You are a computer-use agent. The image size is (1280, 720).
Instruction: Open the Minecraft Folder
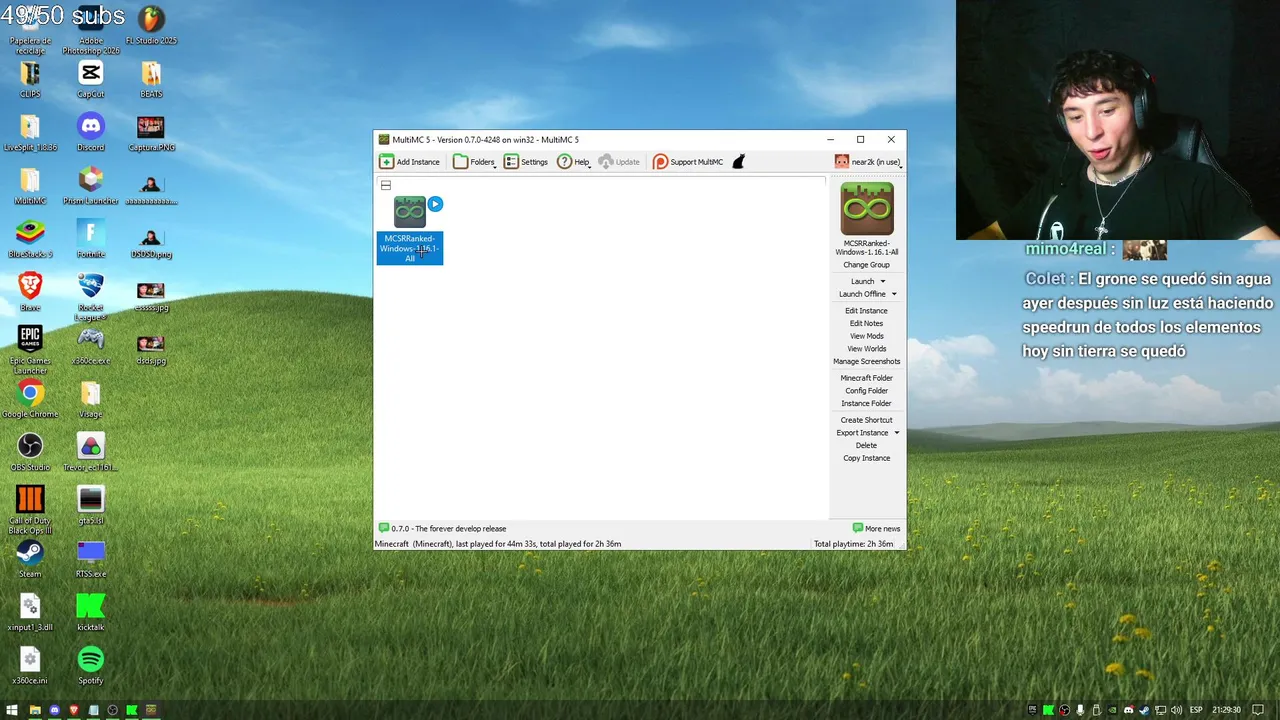click(x=866, y=378)
